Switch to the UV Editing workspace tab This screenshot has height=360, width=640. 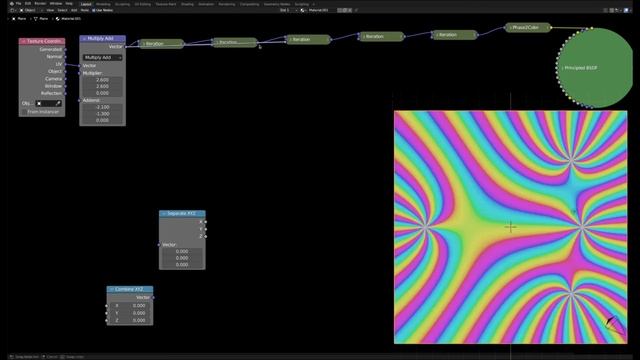(142, 4)
